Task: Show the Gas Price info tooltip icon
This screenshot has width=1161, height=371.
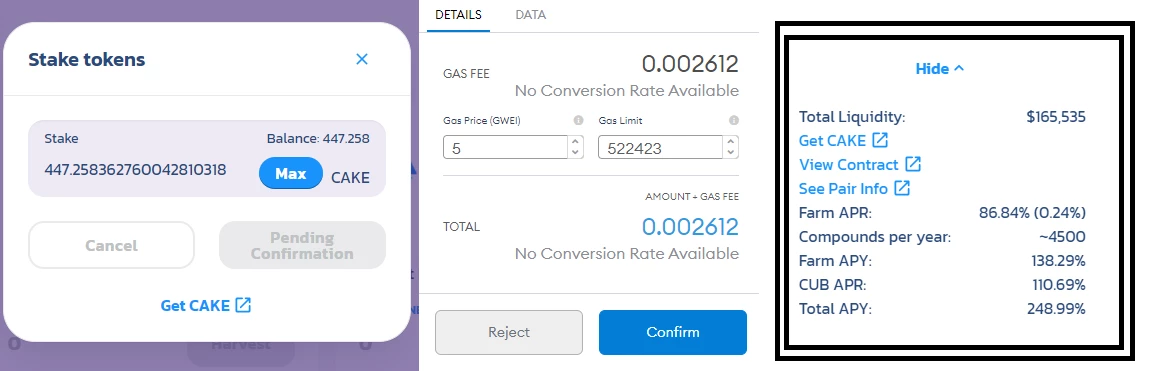Action: [579, 120]
